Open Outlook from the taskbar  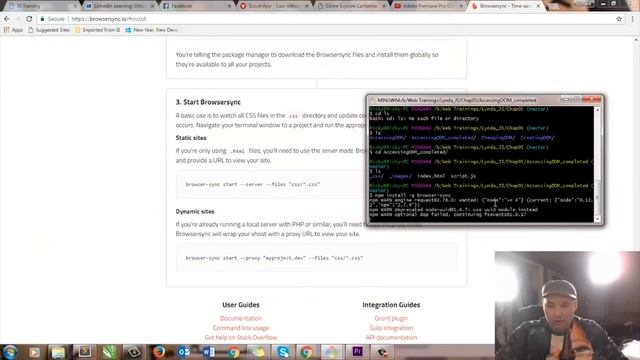[184, 352]
